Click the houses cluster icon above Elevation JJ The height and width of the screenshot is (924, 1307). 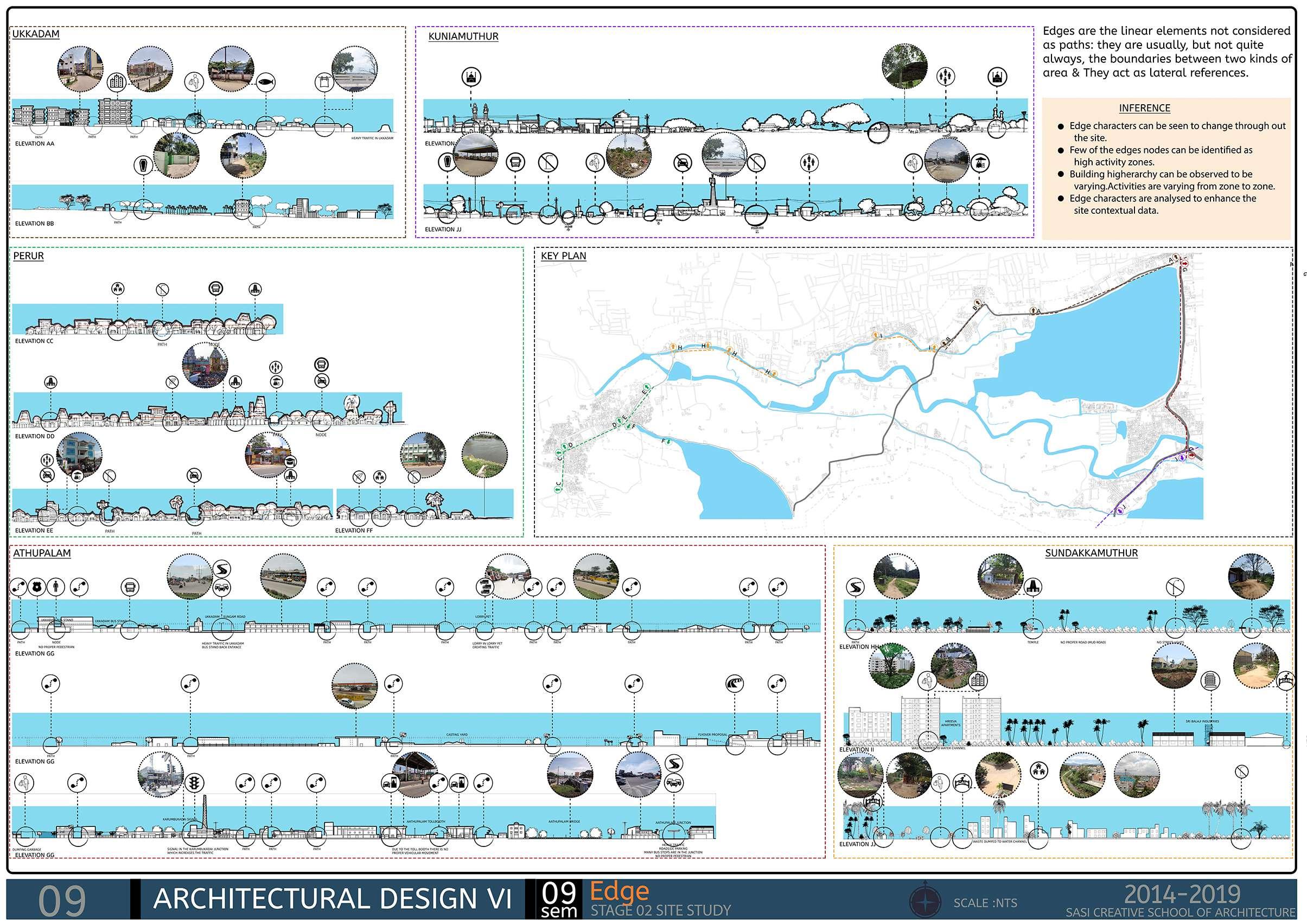click(1040, 771)
